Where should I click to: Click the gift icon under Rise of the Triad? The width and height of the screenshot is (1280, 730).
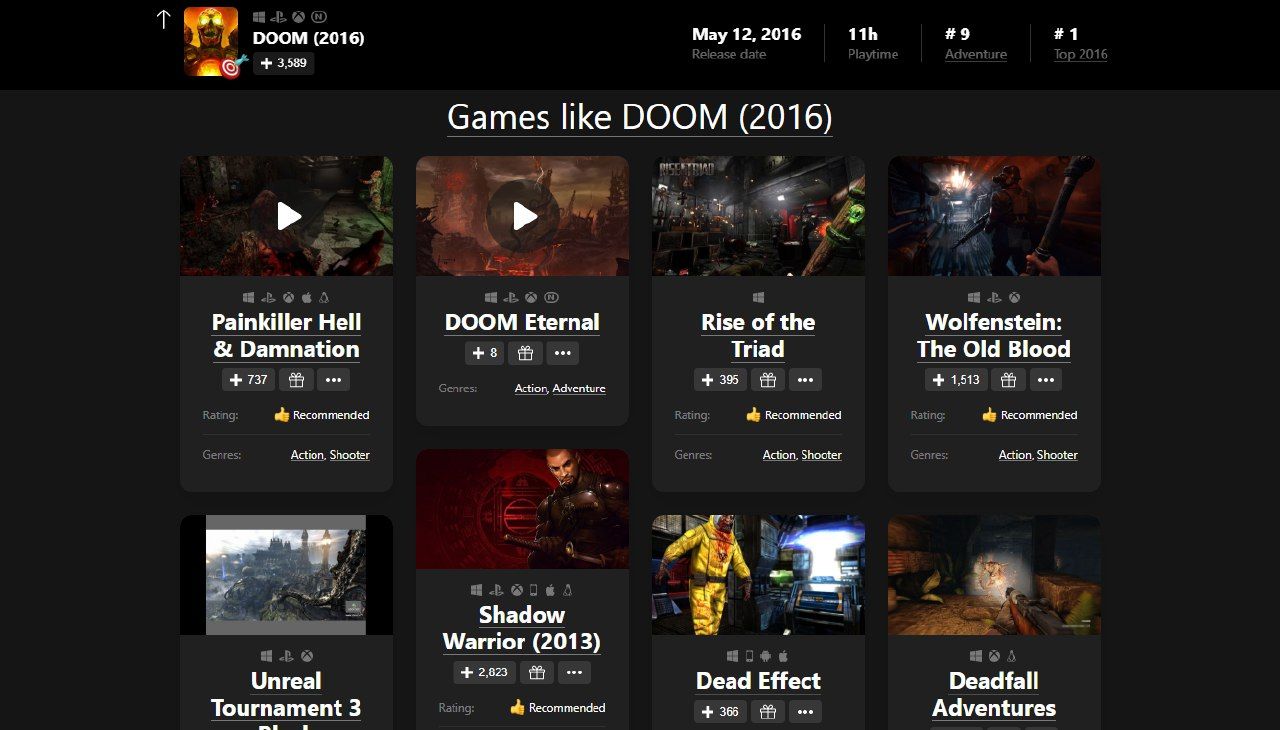point(768,380)
